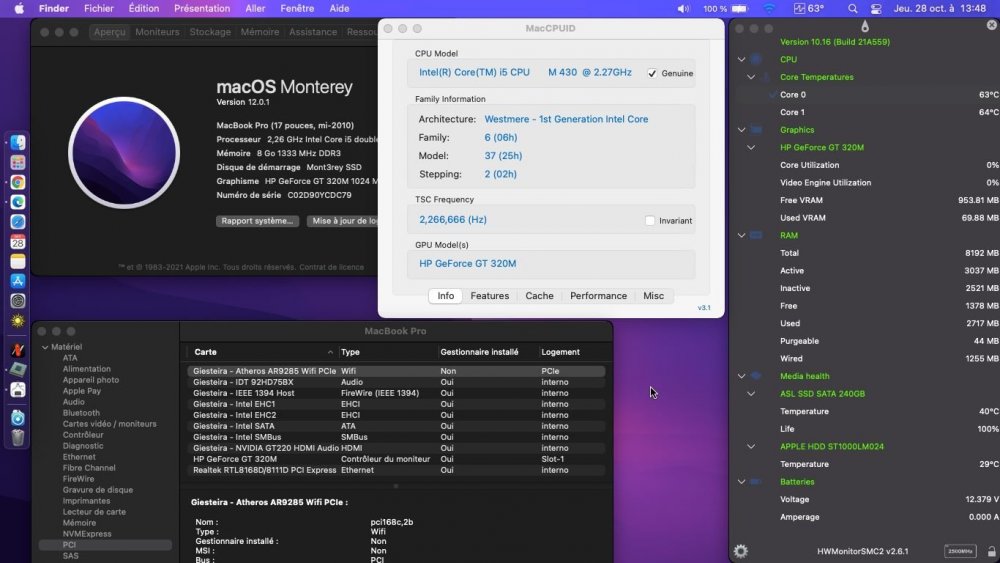1000x563 pixels.
Task: Open Stockage tab in About This Mac
Action: [x=210, y=32]
